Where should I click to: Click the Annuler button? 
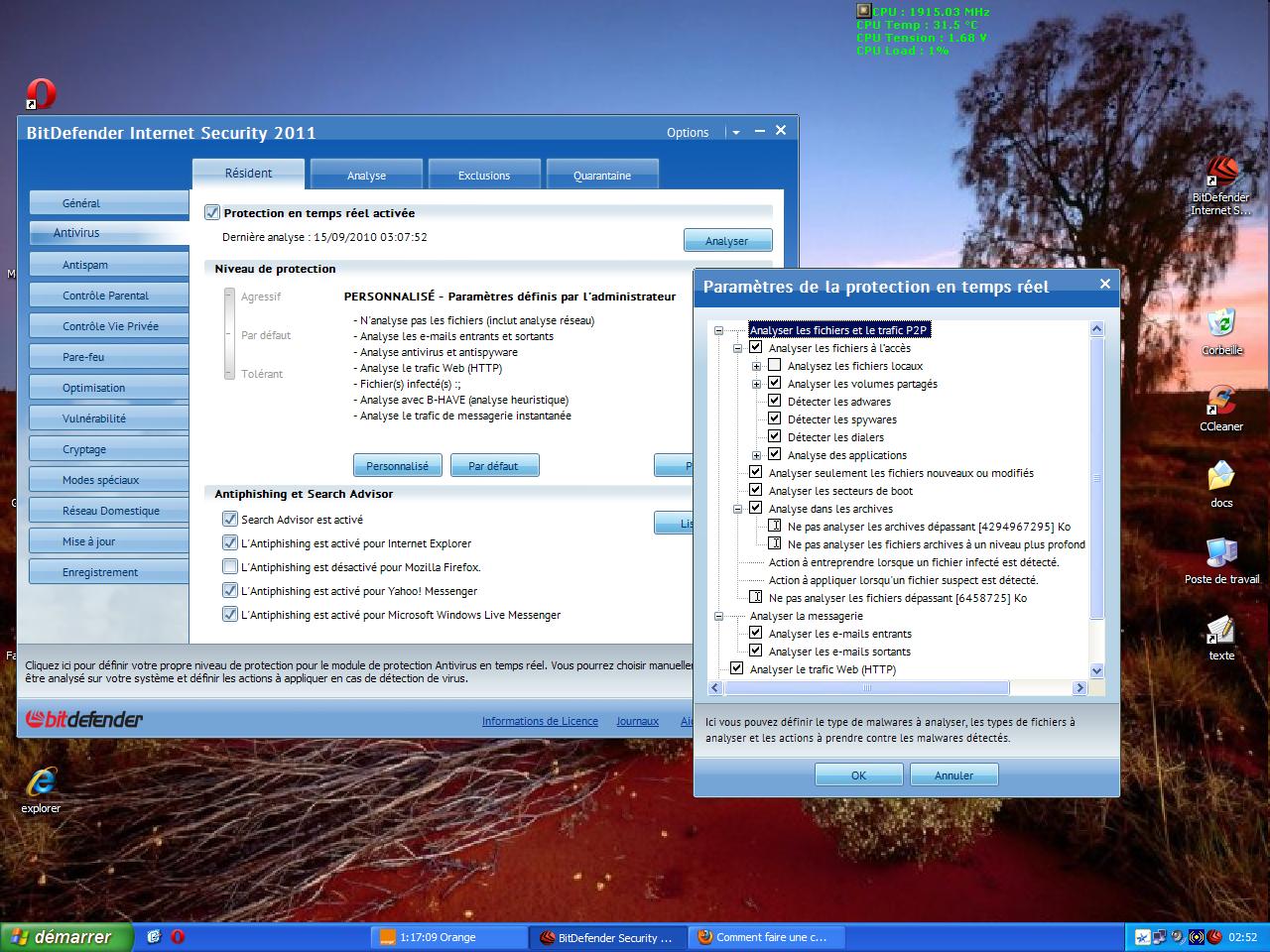point(953,775)
